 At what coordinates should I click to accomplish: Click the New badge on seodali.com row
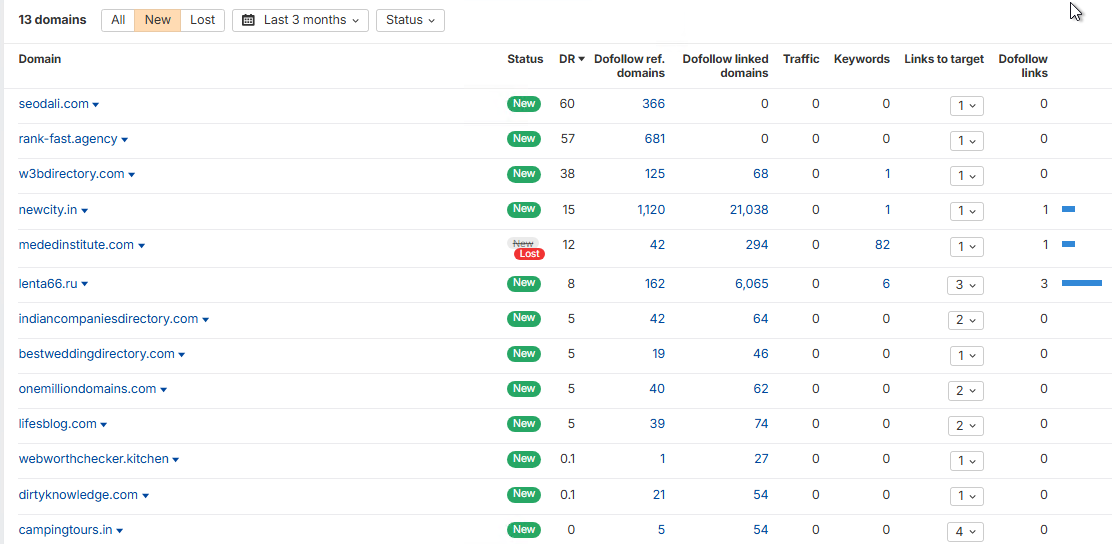(523, 104)
